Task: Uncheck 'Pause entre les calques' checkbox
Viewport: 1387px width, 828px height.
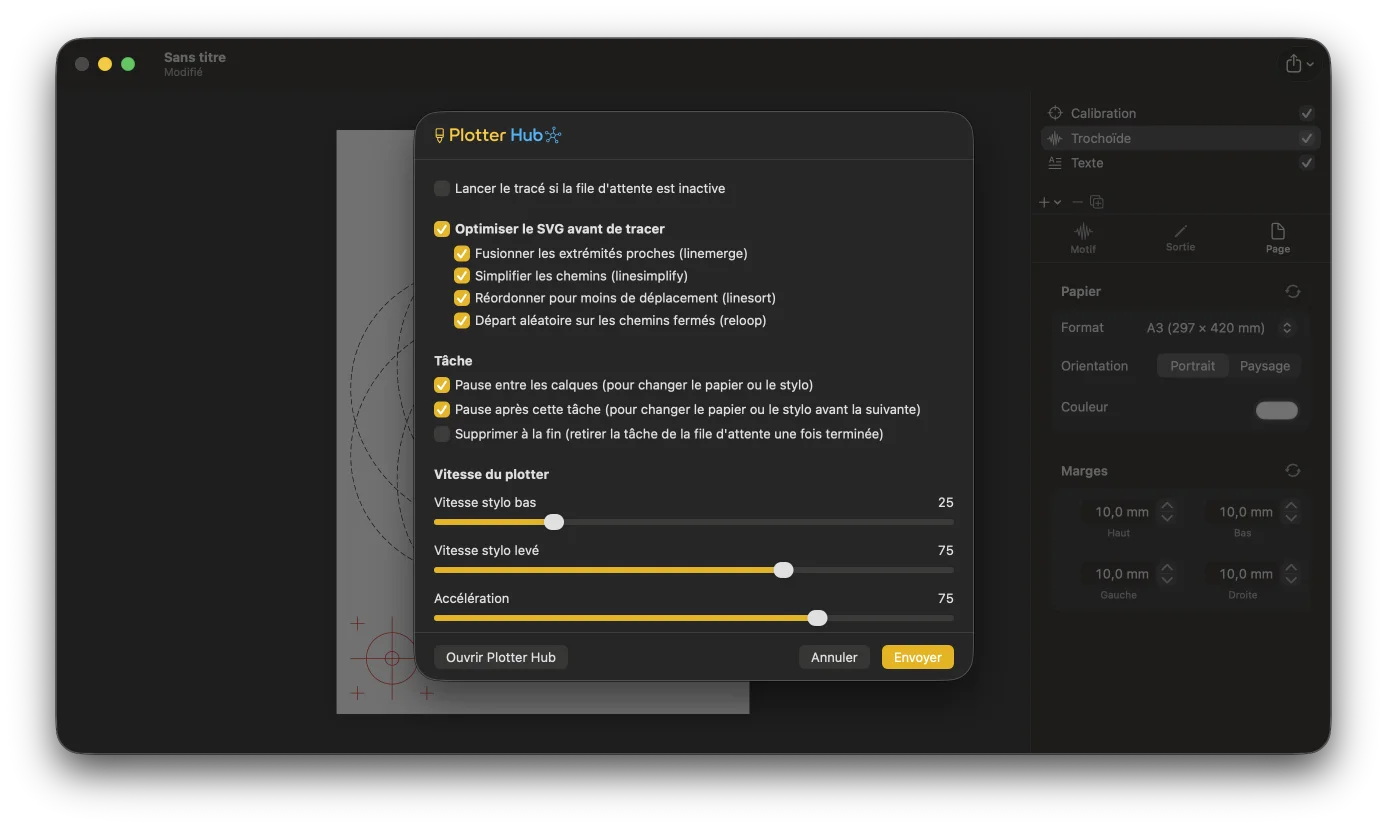Action: pos(442,385)
